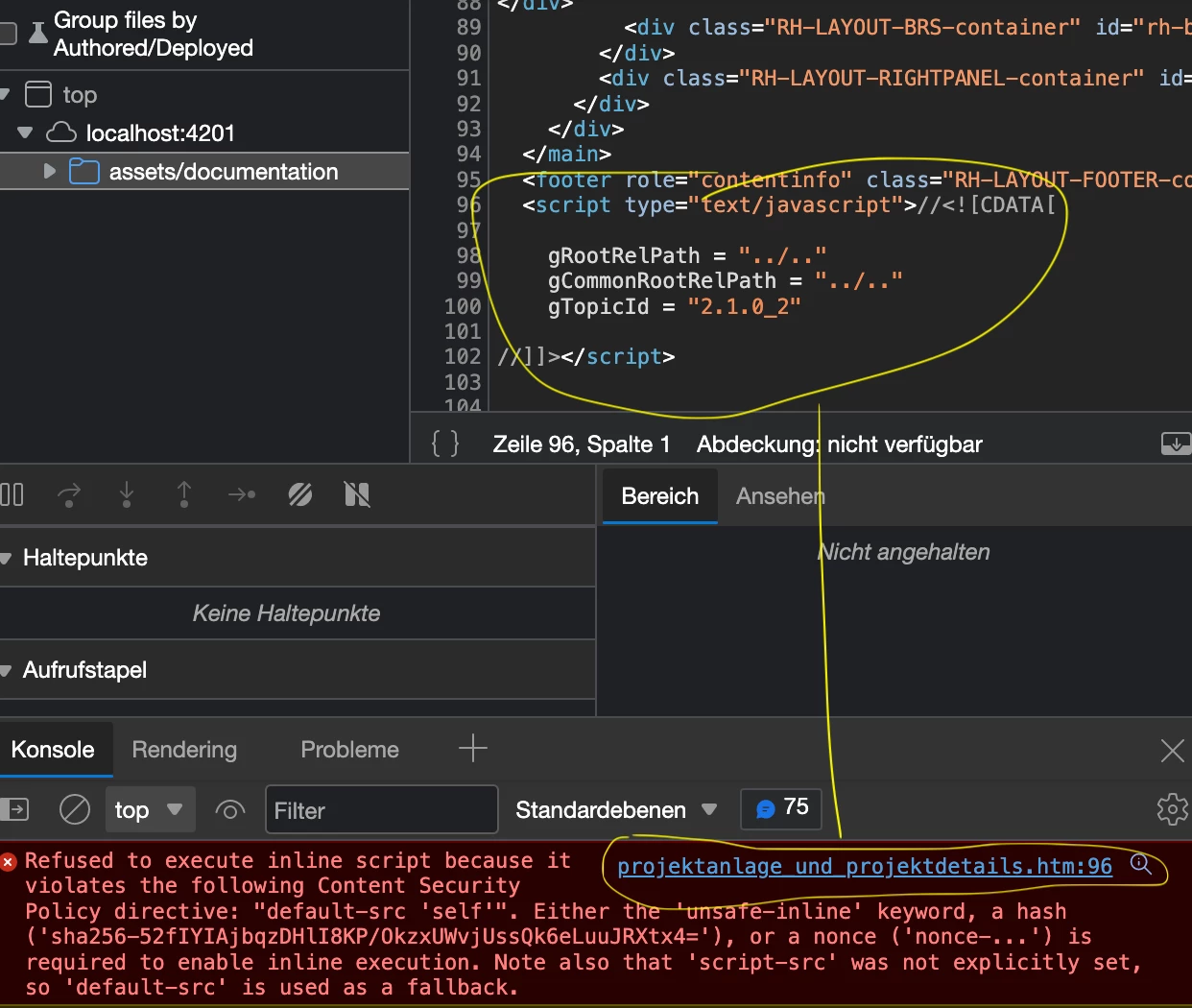Click line number 100 in the gutter
The image size is (1192, 1008).
pos(462,306)
